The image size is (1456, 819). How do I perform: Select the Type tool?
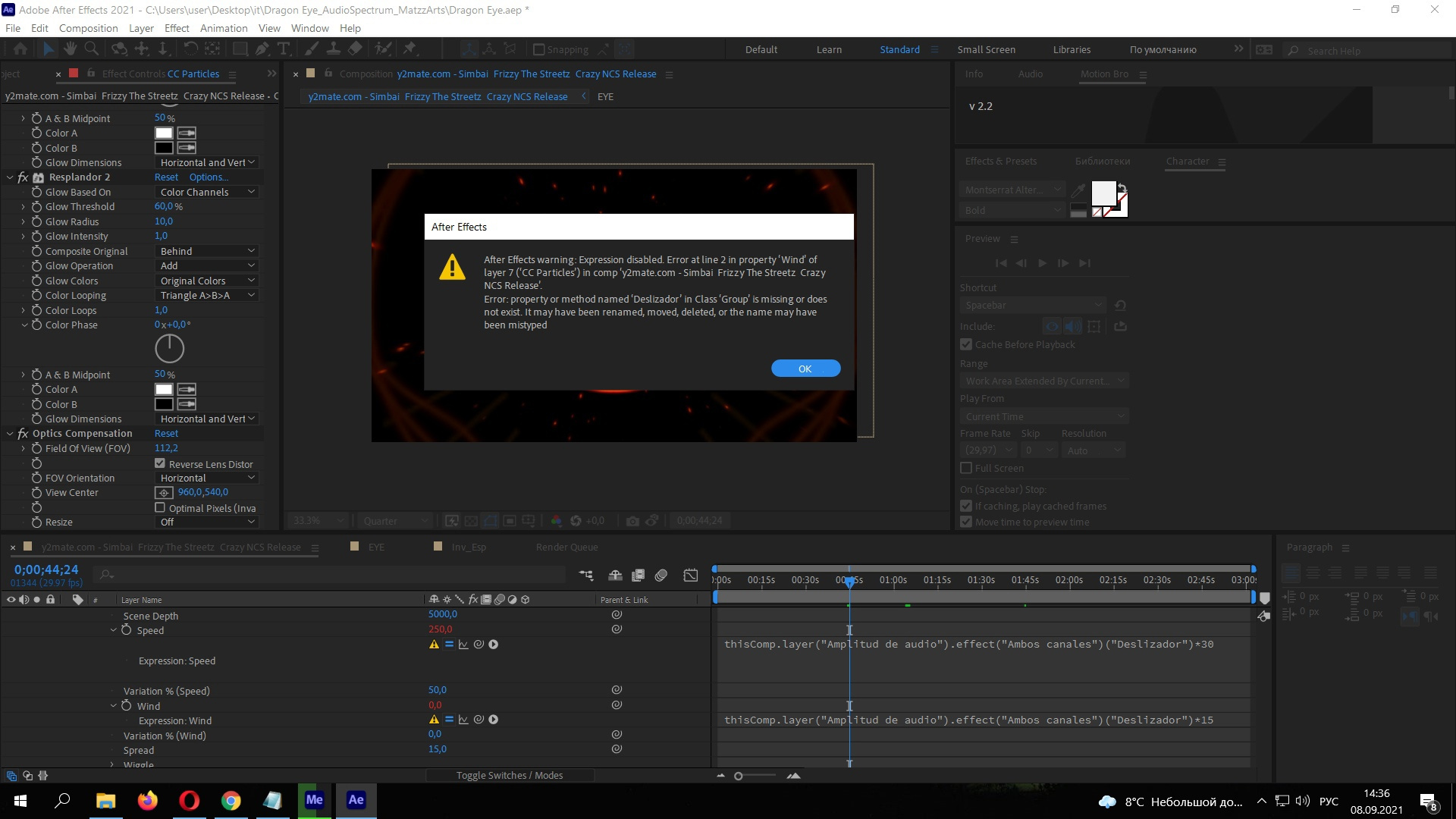[x=284, y=49]
